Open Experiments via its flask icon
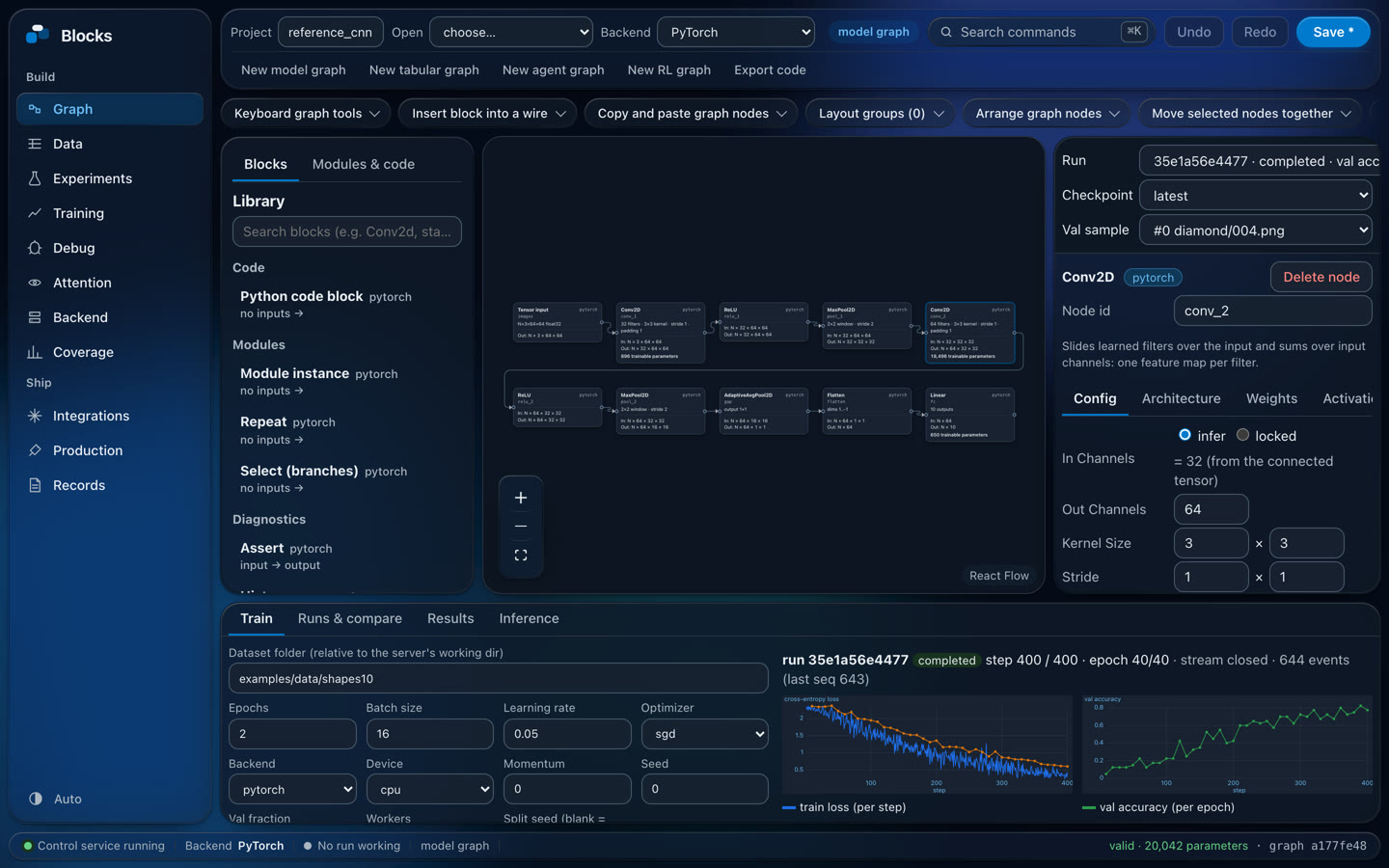Screen dimensions: 1389x868 pyautogui.click(x=35, y=178)
